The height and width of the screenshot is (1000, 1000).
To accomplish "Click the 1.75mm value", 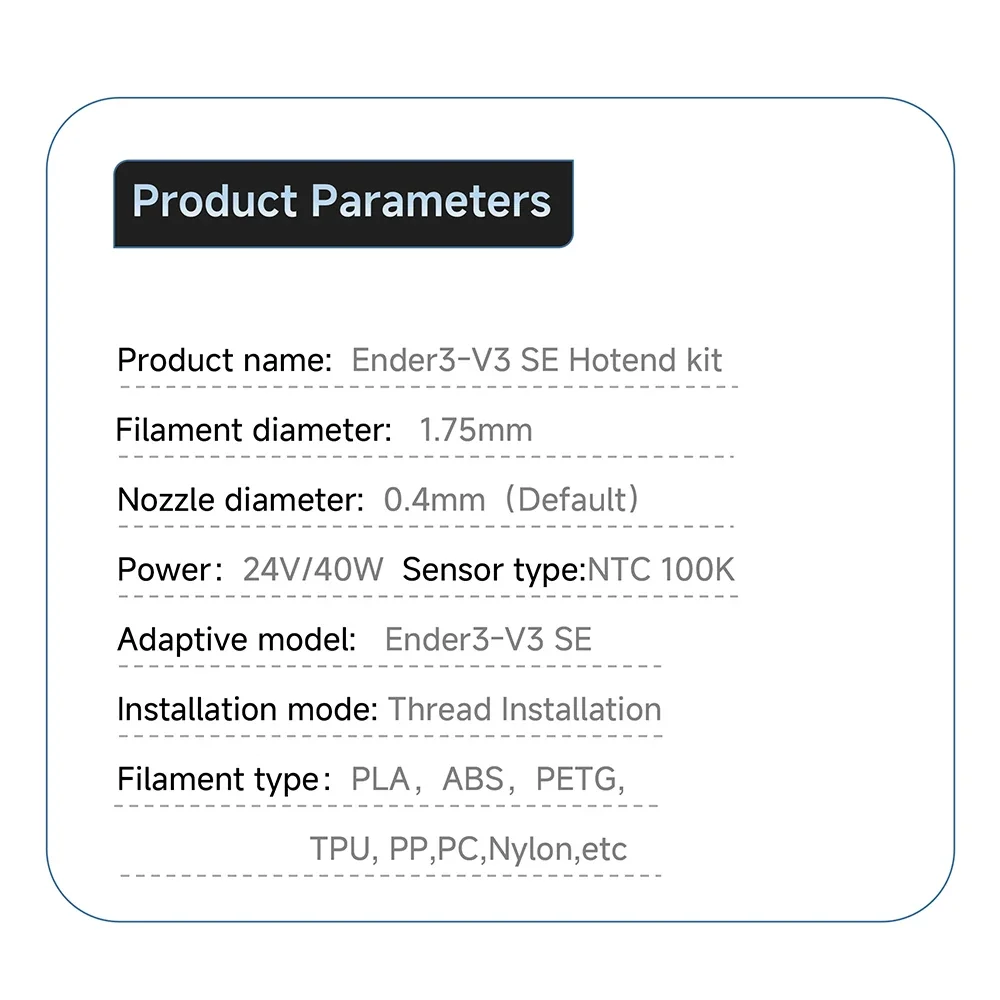I will (x=476, y=430).
